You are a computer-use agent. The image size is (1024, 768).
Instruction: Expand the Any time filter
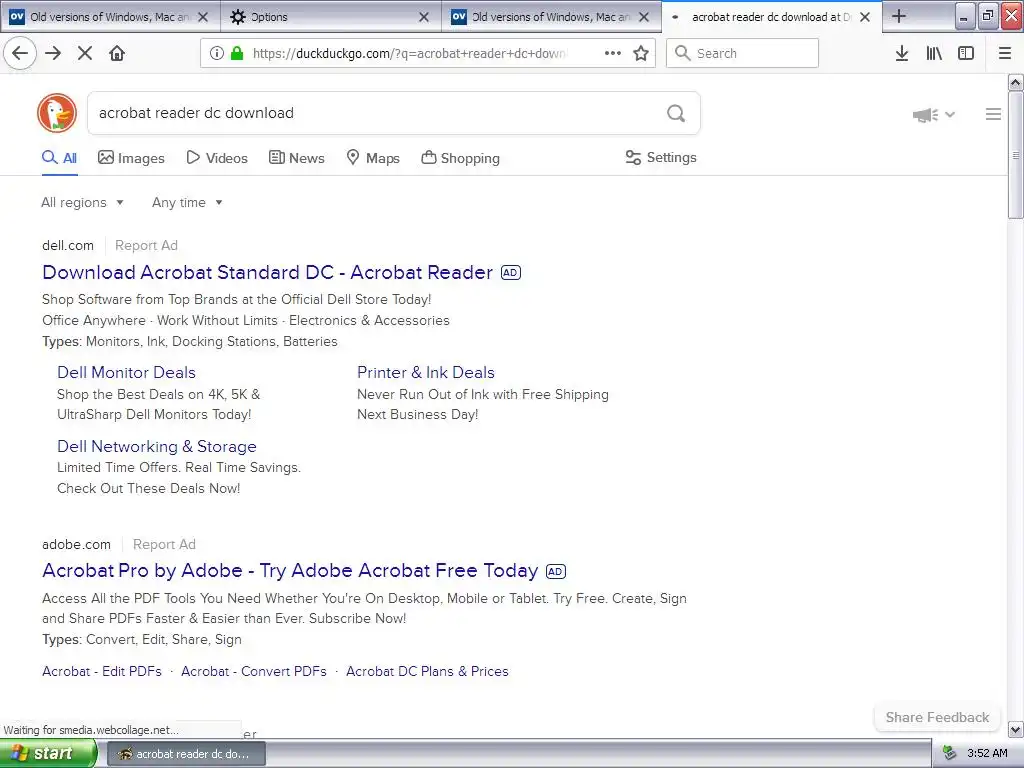[187, 202]
